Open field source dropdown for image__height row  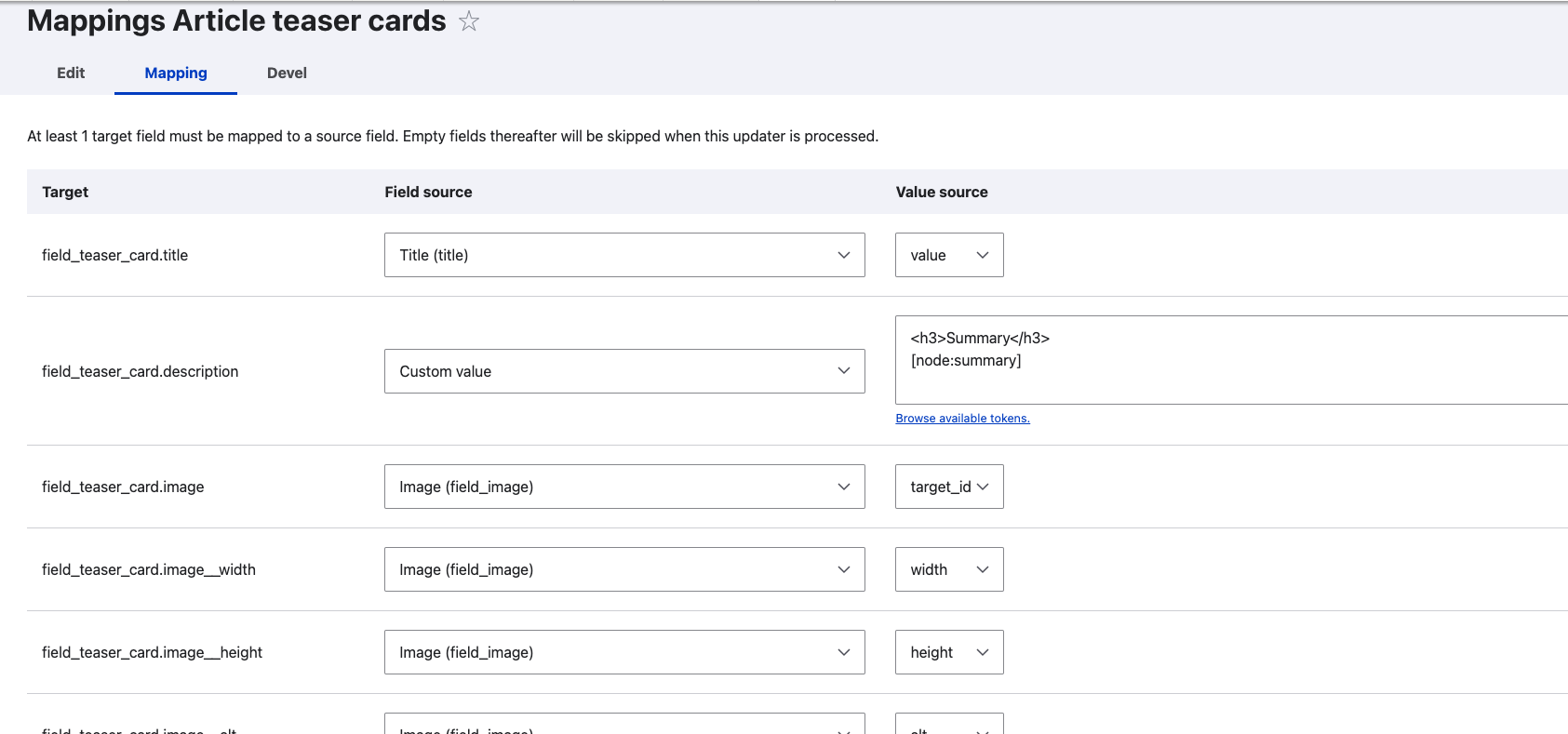click(624, 652)
